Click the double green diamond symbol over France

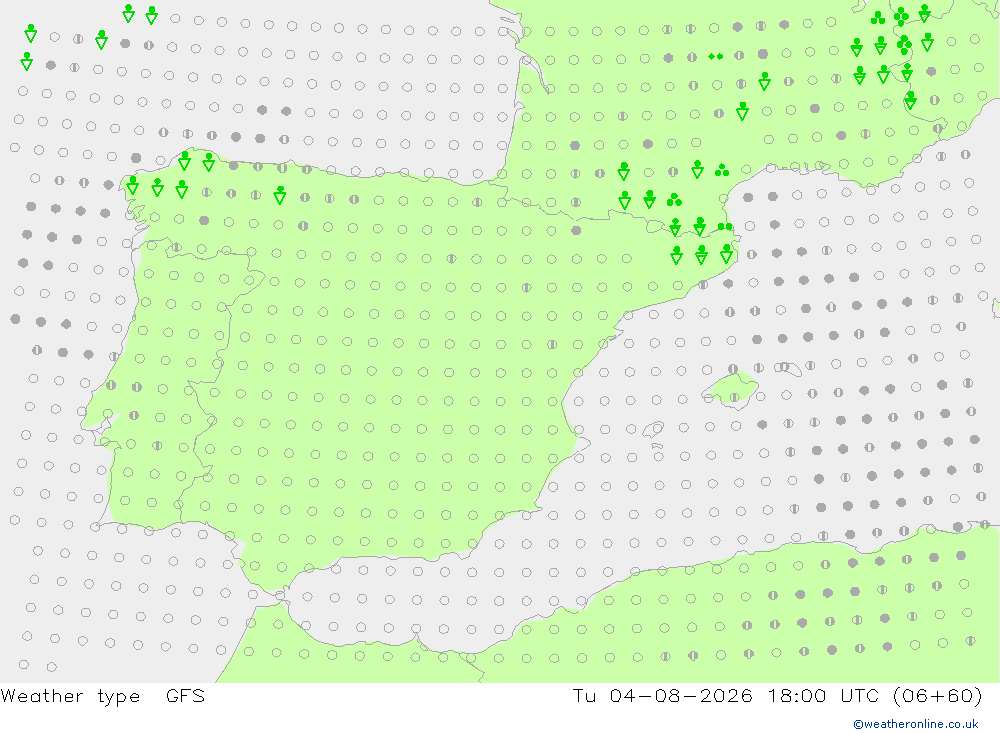716,57
